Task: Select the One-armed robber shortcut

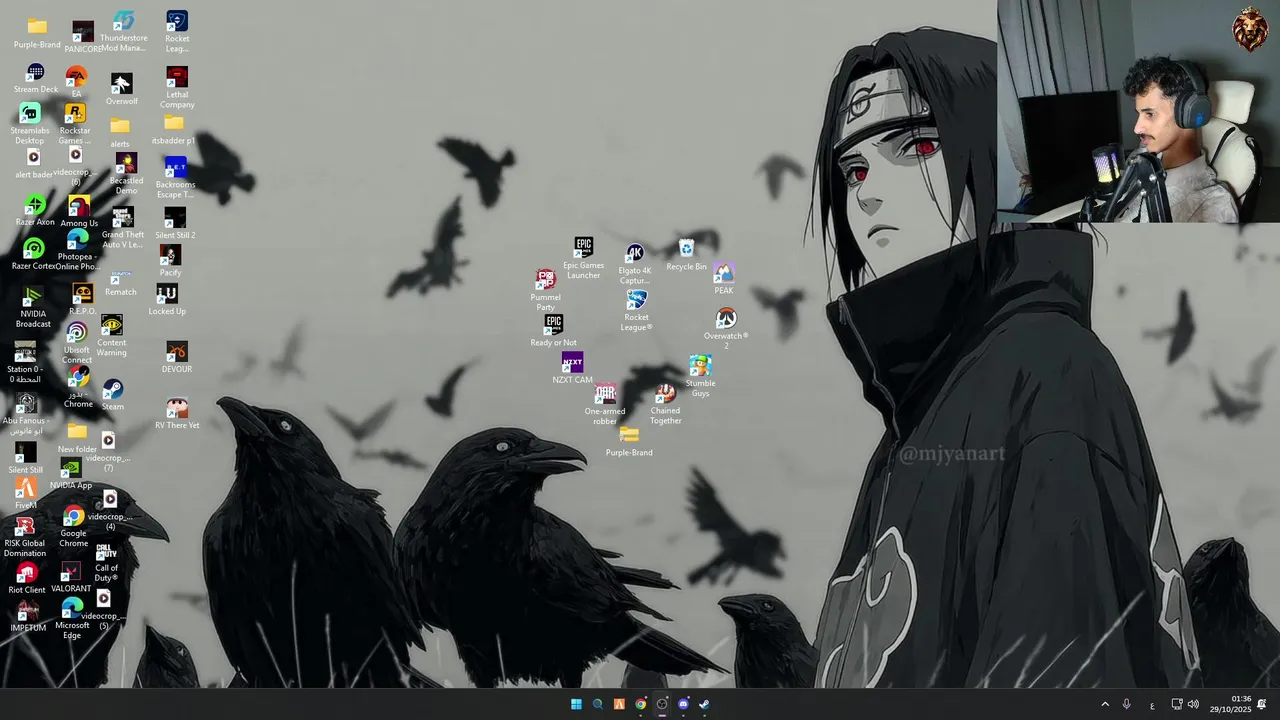Action: click(x=605, y=405)
